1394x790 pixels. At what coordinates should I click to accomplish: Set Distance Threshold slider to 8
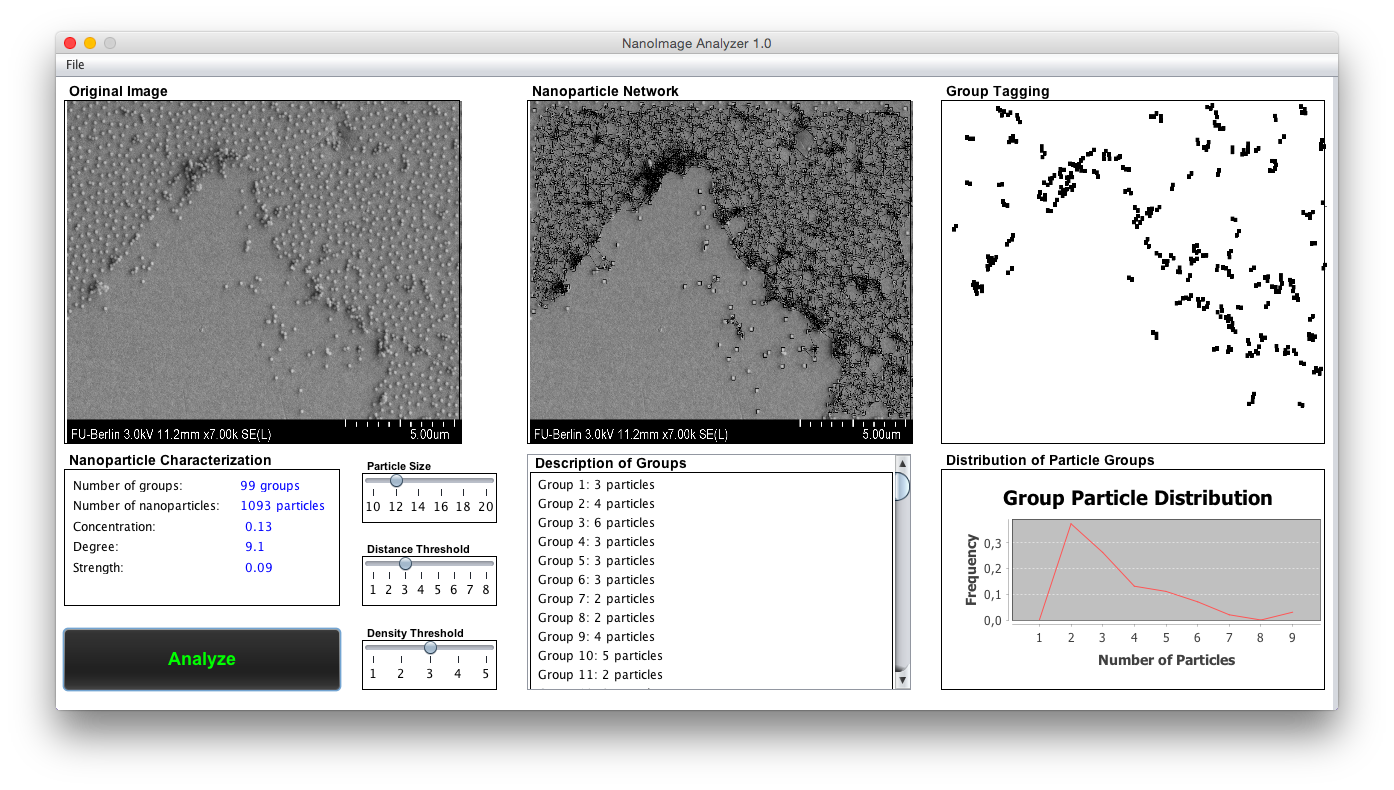coord(486,564)
